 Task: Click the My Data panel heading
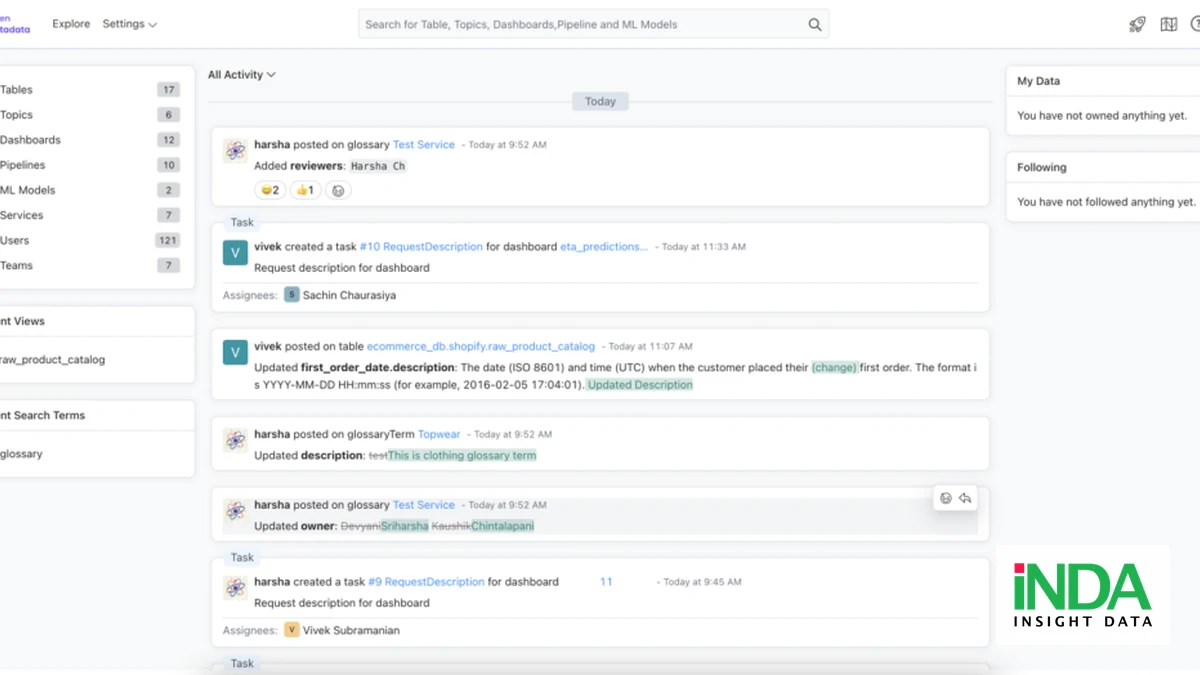pyautogui.click(x=1038, y=81)
